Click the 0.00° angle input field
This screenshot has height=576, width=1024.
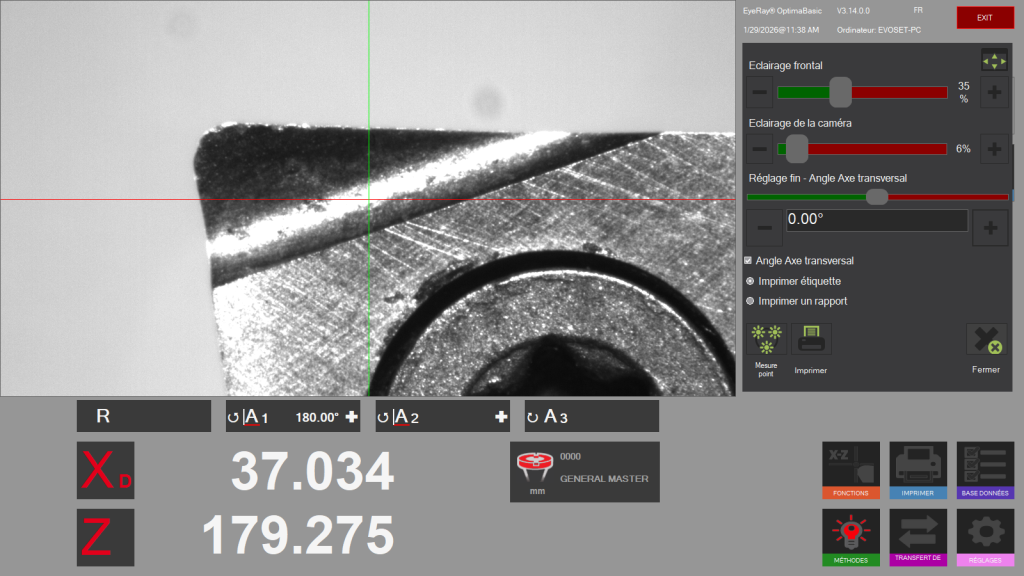pyautogui.click(x=875, y=220)
